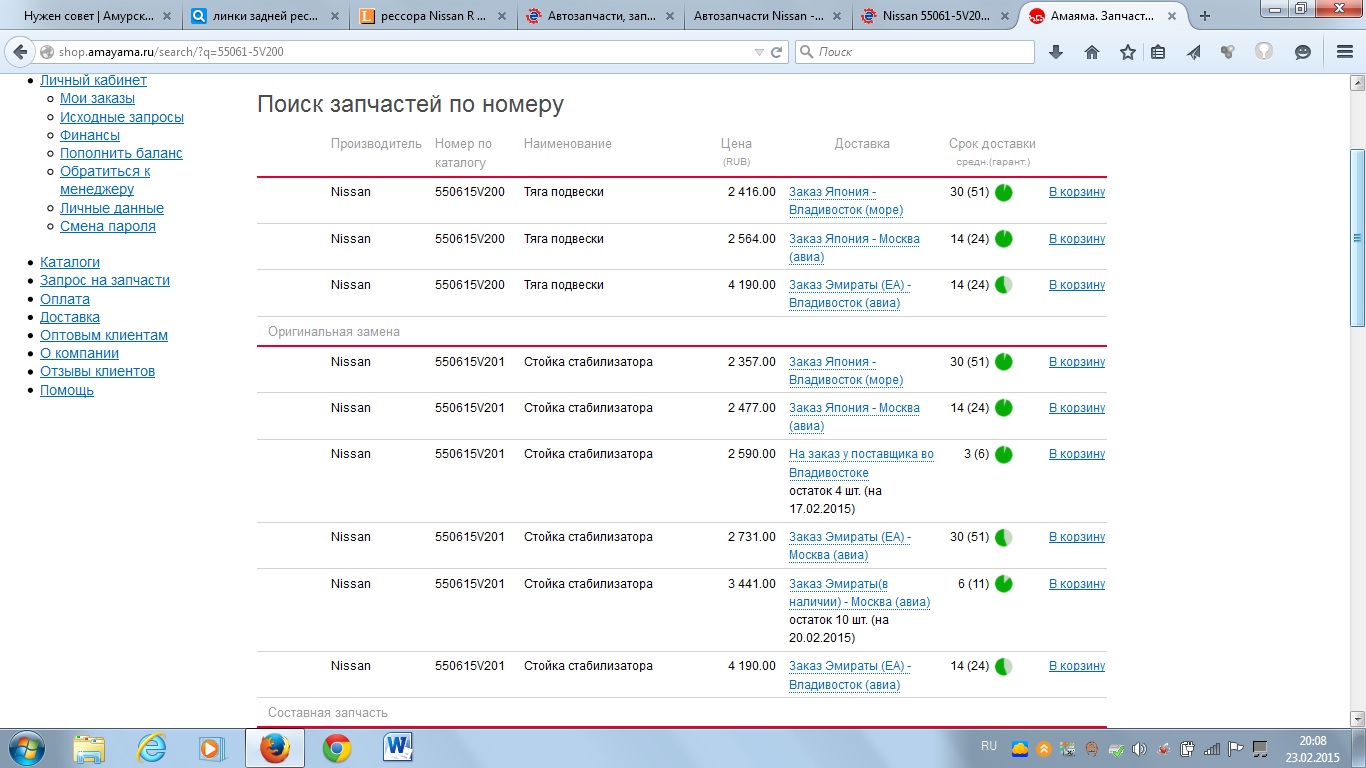This screenshot has width=1366, height=768.
Task: Click the power plug tray icon
Action: click(1187, 748)
